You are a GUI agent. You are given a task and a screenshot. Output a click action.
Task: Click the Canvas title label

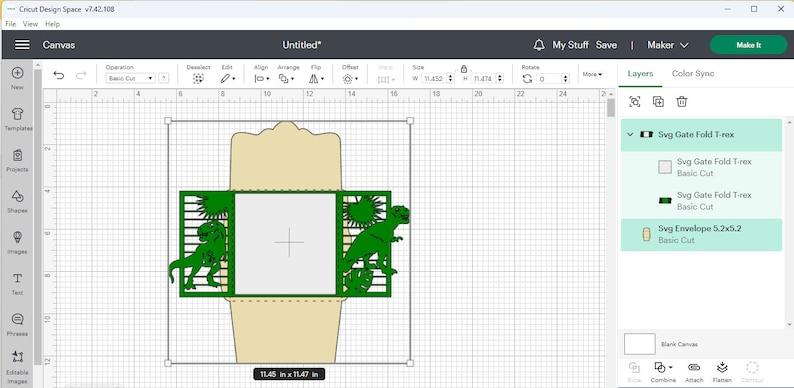(59, 45)
